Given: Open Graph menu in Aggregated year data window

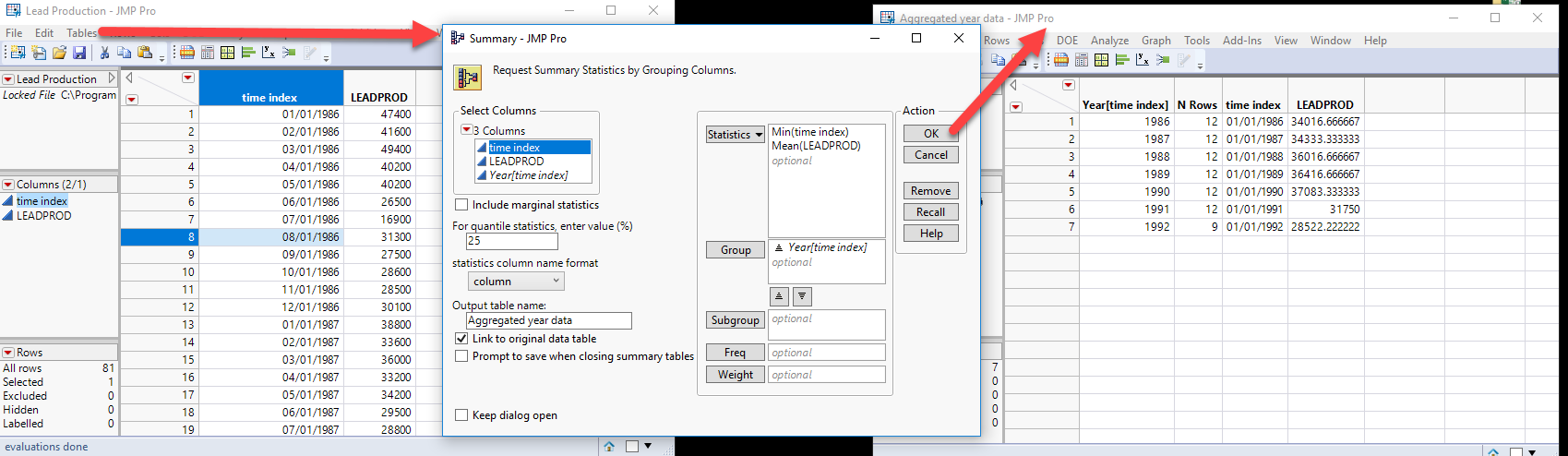Looking at the screenshot, I should 1155,41.
